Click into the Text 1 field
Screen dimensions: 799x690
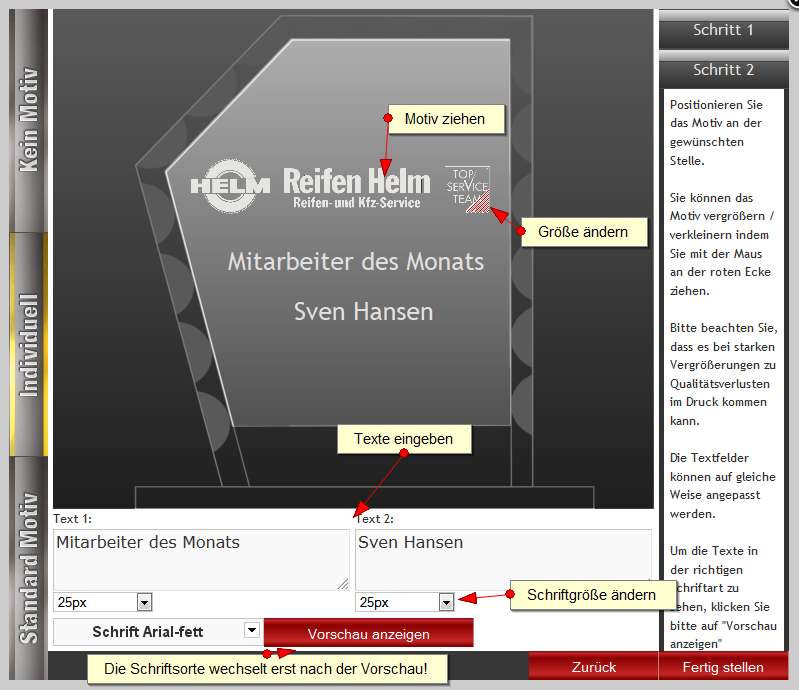point(201,560)
